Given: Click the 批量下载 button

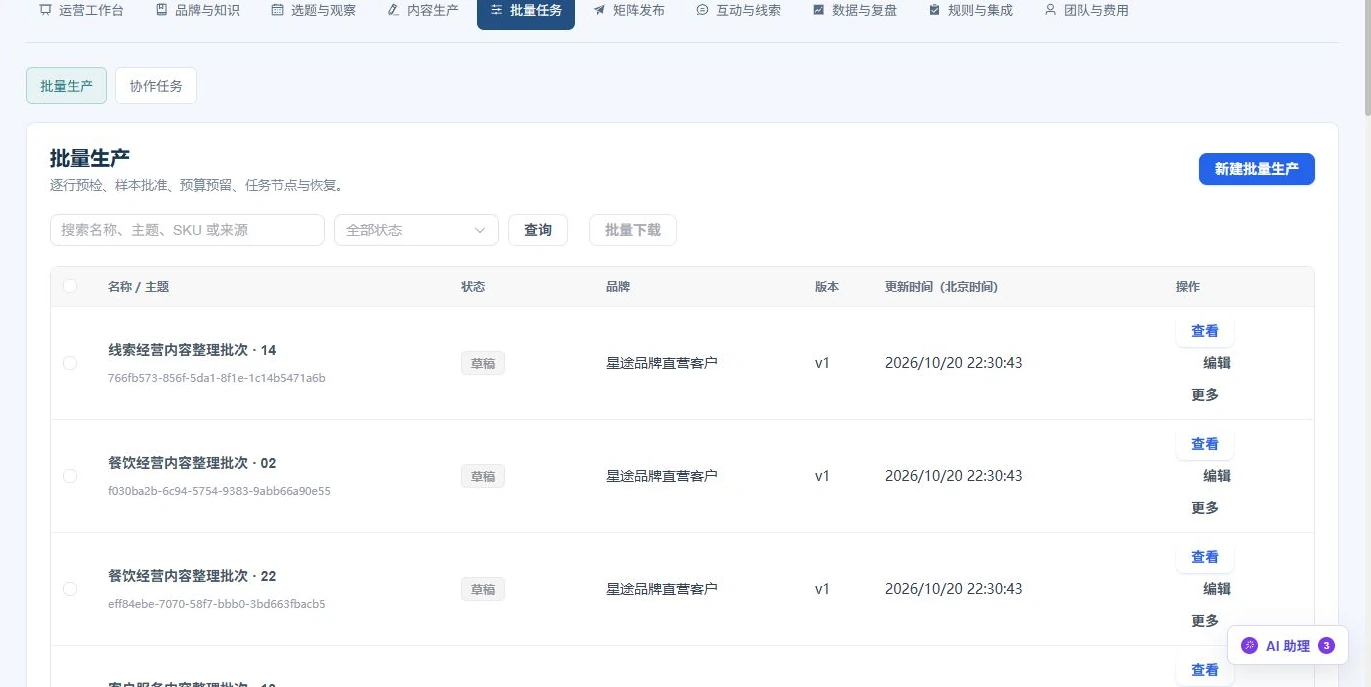Looking at the screenshot, I should coord(633,230).
